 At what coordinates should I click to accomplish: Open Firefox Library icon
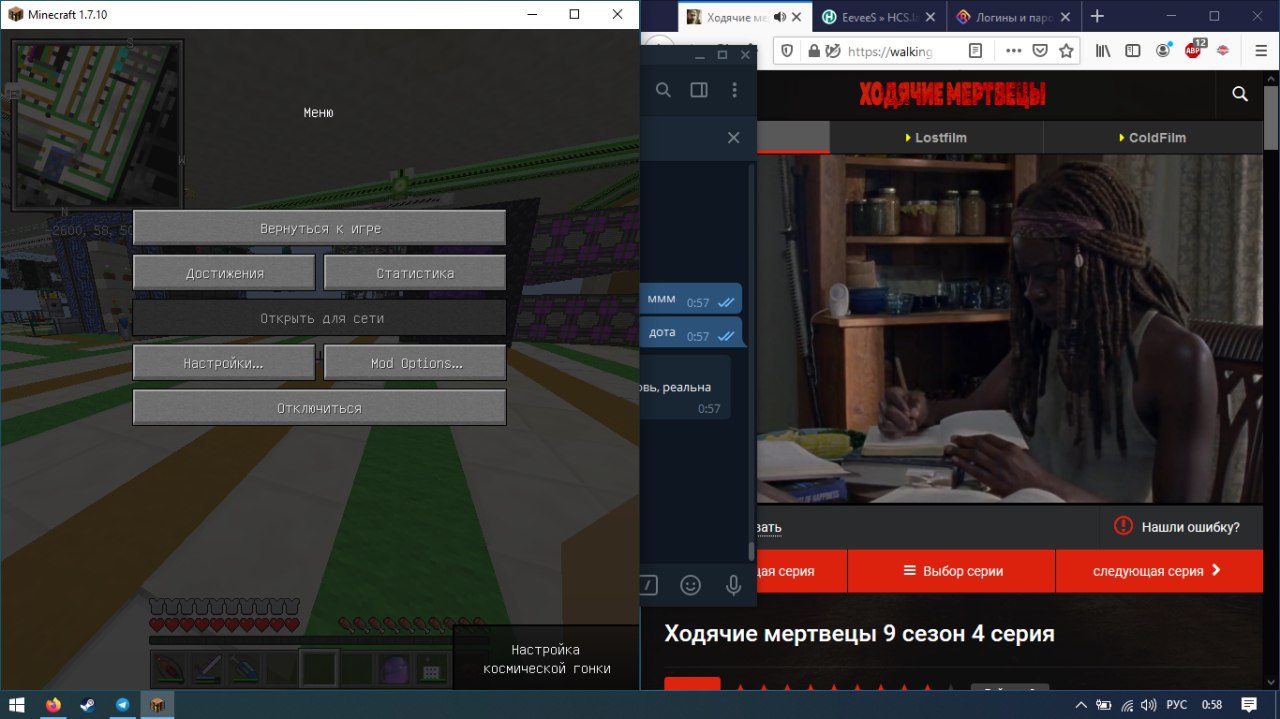tap(1104, 51)
